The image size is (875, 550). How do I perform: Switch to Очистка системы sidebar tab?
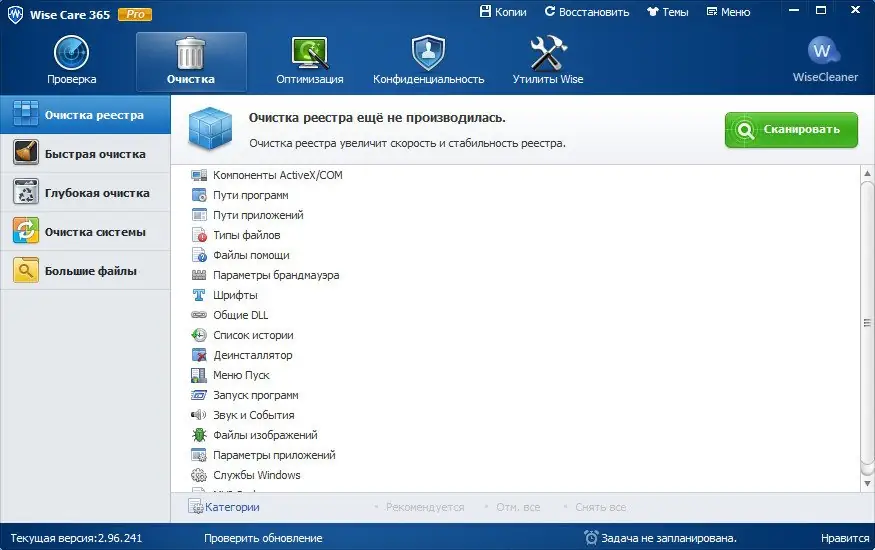(85, 231)
